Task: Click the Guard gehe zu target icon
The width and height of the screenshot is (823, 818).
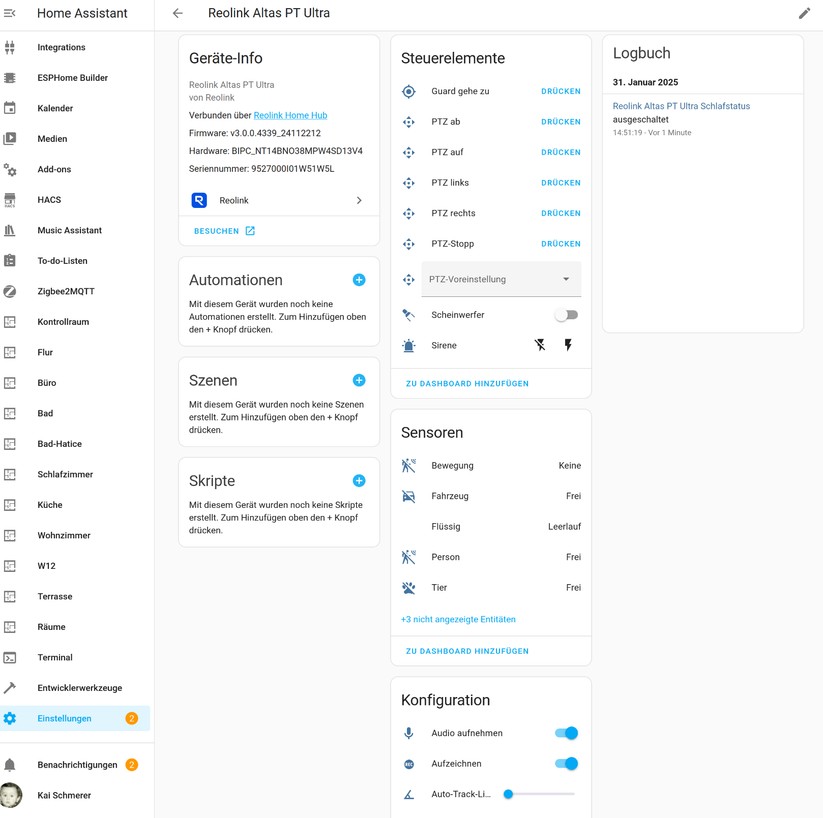Action: pos(408,91)
